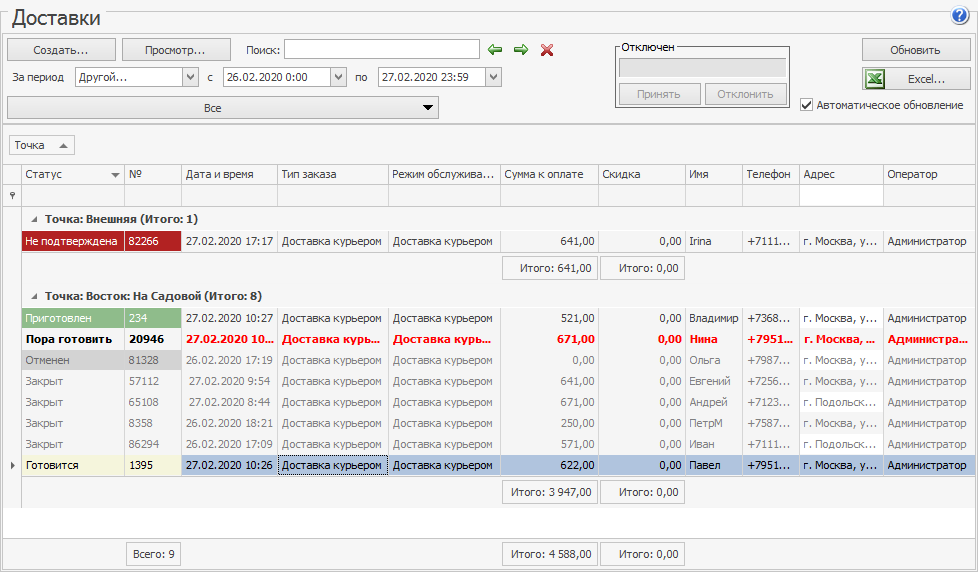Click the Дата и время column header
This screenshot has width=978, height=572.
pos(229,175)
